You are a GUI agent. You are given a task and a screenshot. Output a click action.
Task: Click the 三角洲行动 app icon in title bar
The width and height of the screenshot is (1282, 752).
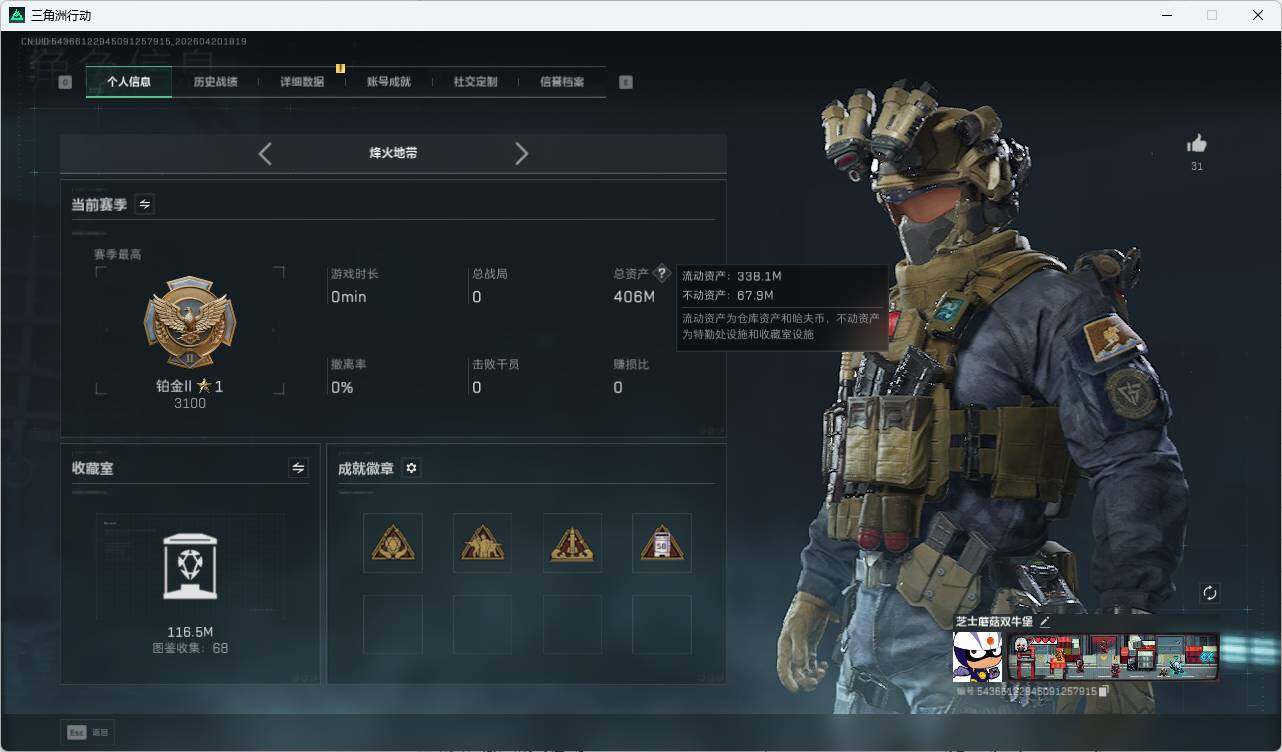(x=17, y=15)
